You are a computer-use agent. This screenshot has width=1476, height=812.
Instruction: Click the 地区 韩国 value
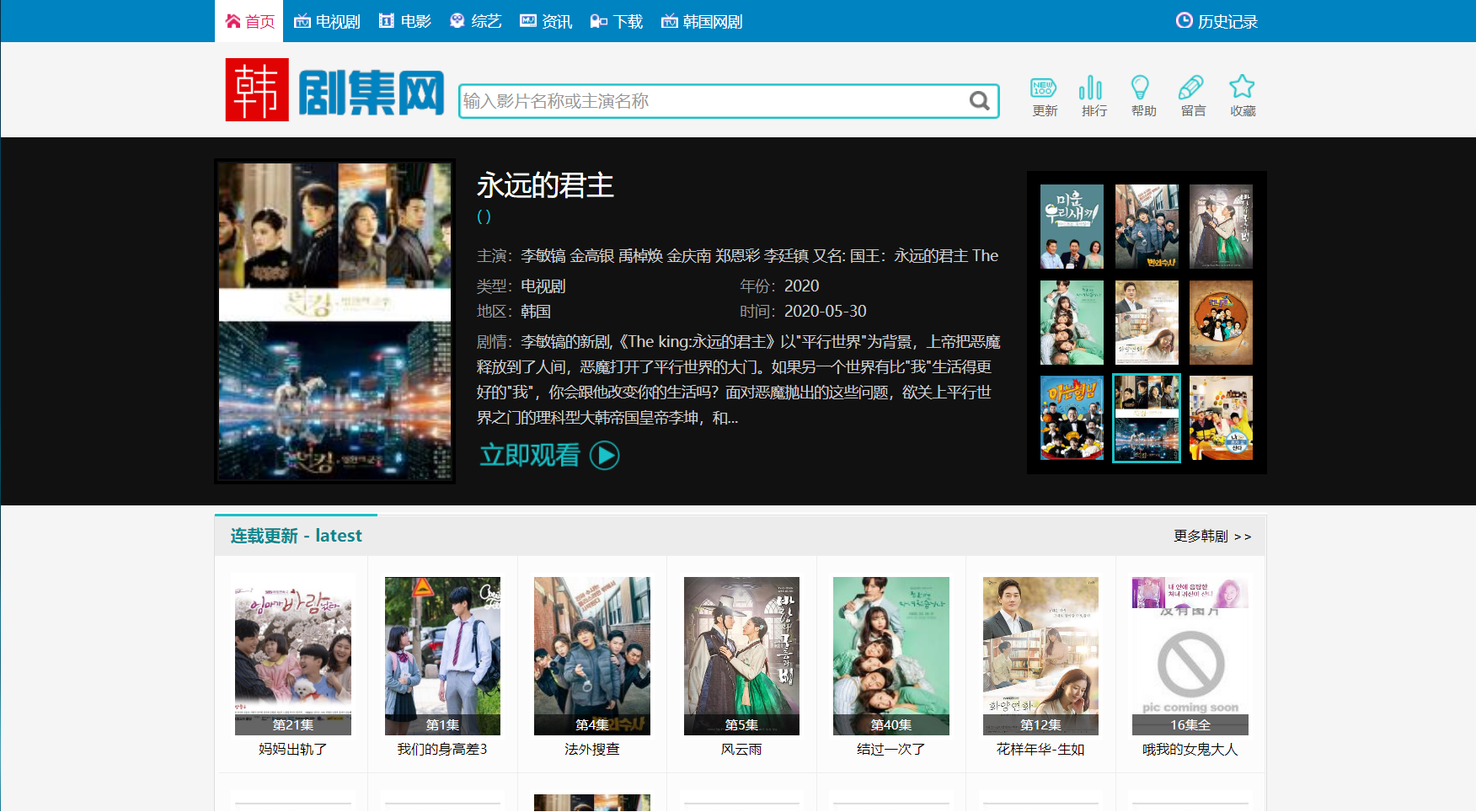pyautogui.click(x=536, y=312)
